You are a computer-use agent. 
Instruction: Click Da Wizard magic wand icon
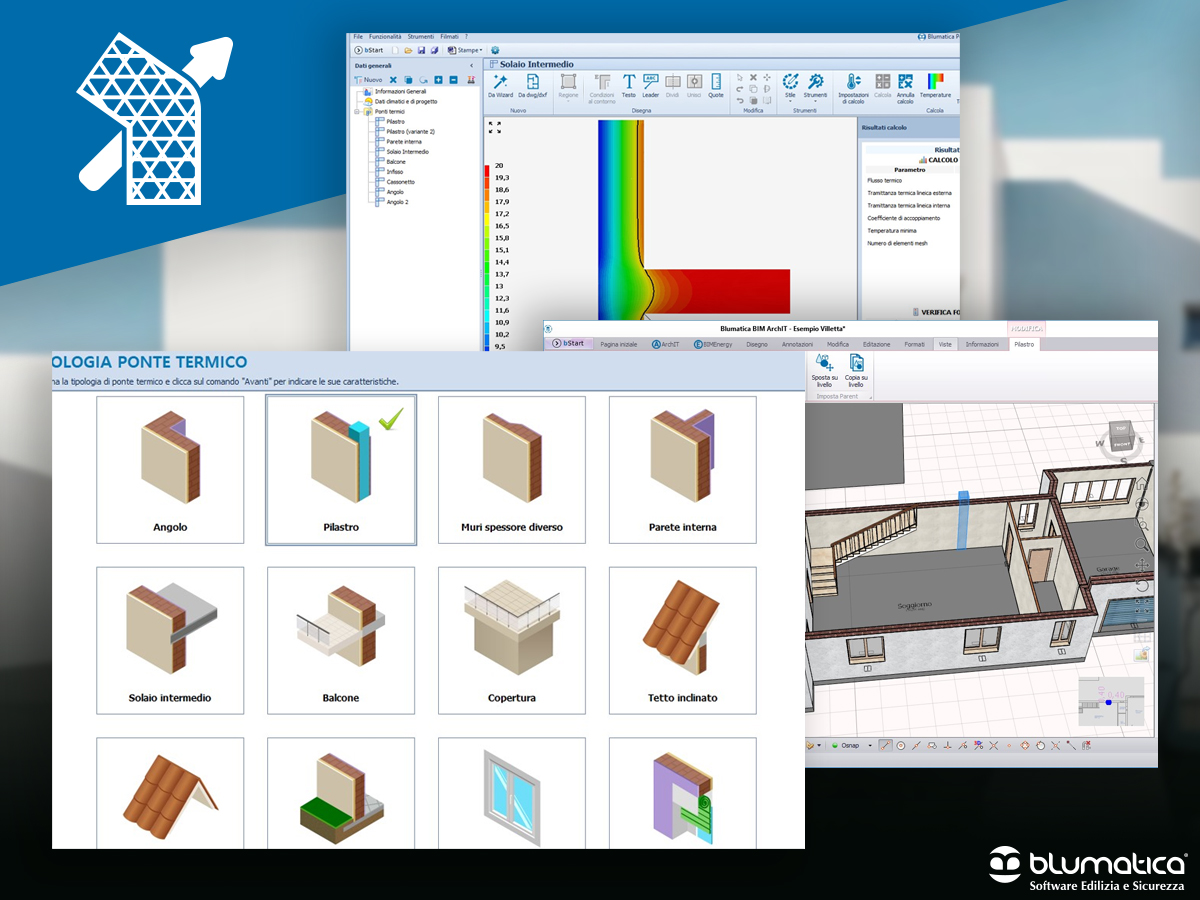pos(500,82)
